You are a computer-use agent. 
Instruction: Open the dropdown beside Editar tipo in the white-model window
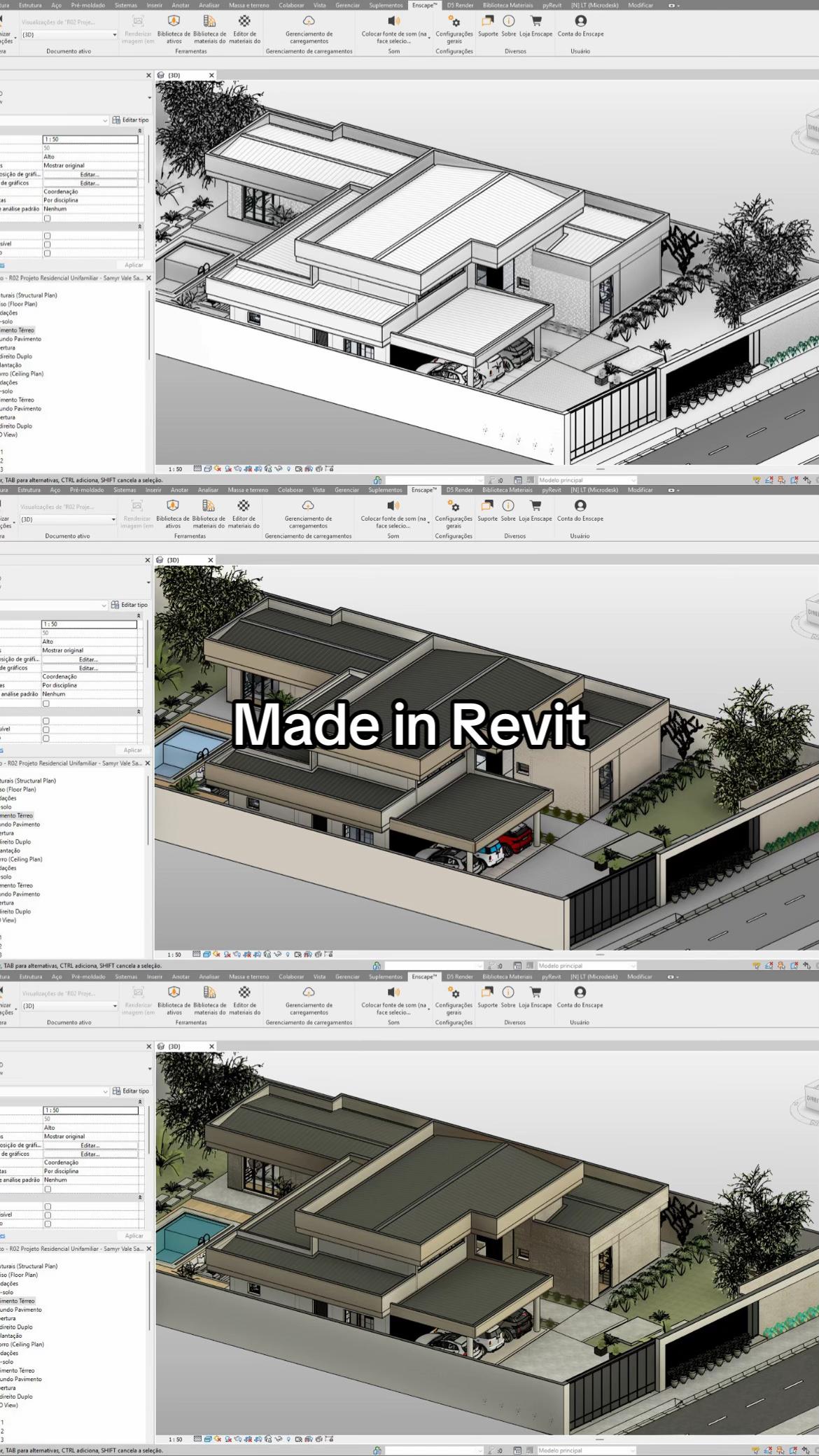point(105,120)
